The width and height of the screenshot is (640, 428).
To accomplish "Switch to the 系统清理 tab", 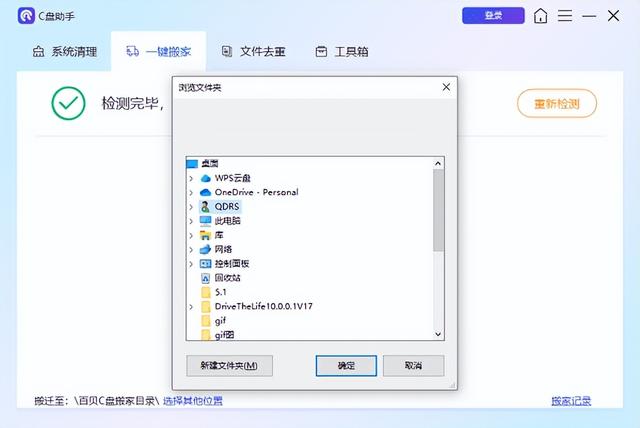I will coord(64,51).
